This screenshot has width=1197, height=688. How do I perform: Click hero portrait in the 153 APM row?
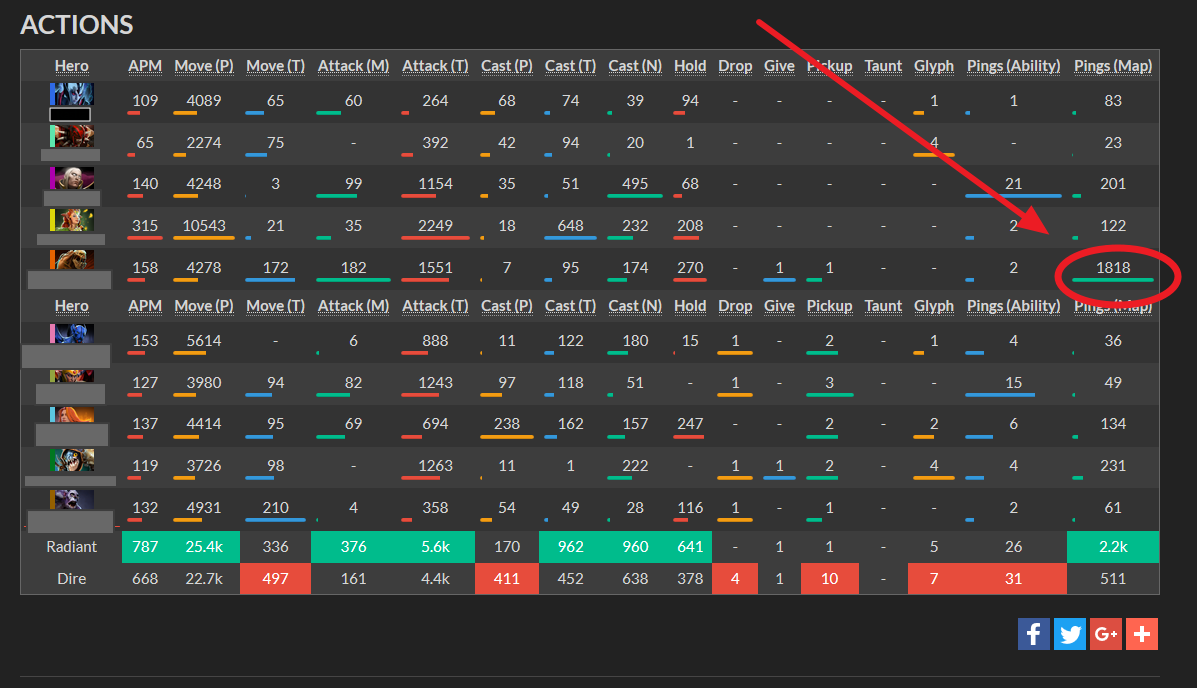coord(71,334)
